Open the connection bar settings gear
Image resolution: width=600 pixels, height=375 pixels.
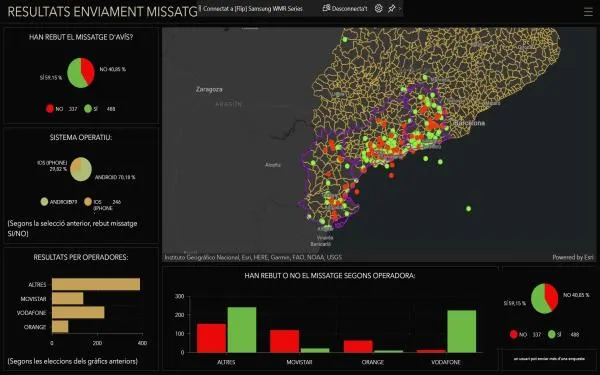(x=378, y=8)
